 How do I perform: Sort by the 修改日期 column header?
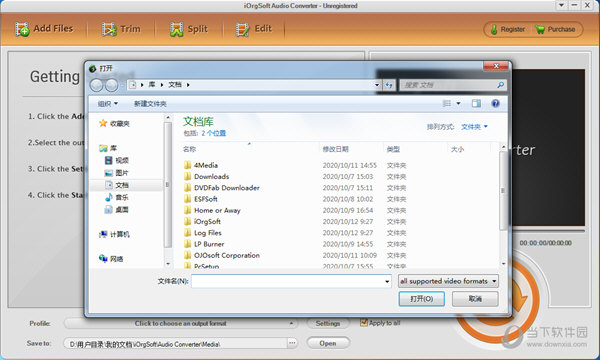pos(336,149)
